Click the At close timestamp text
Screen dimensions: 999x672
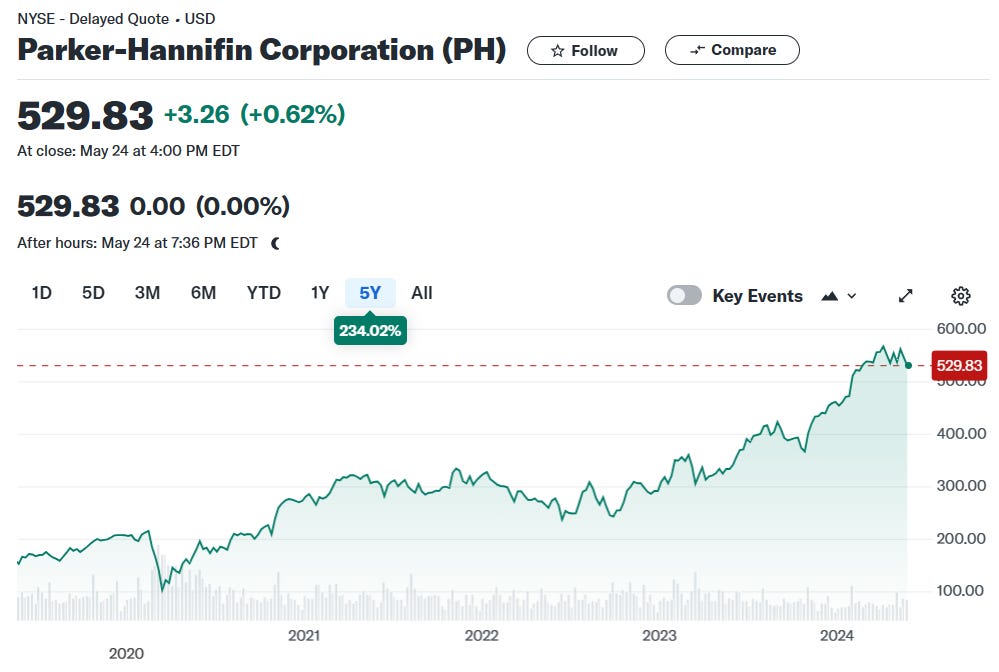[128, 151]
